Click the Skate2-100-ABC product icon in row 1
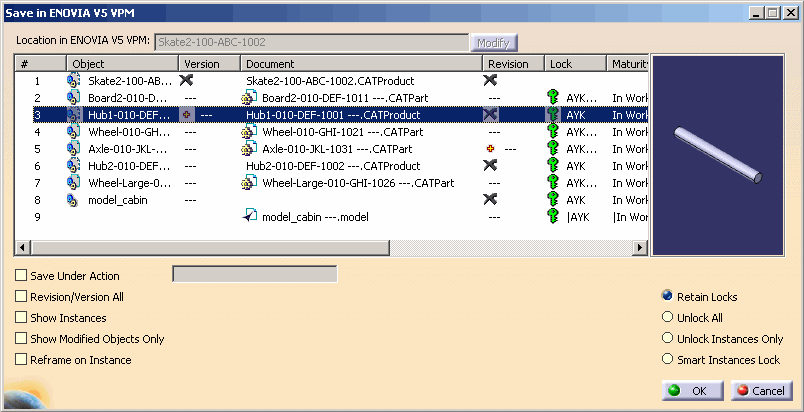Image resolution: width=804 pixels, height=412 pixels. (73, 81)
